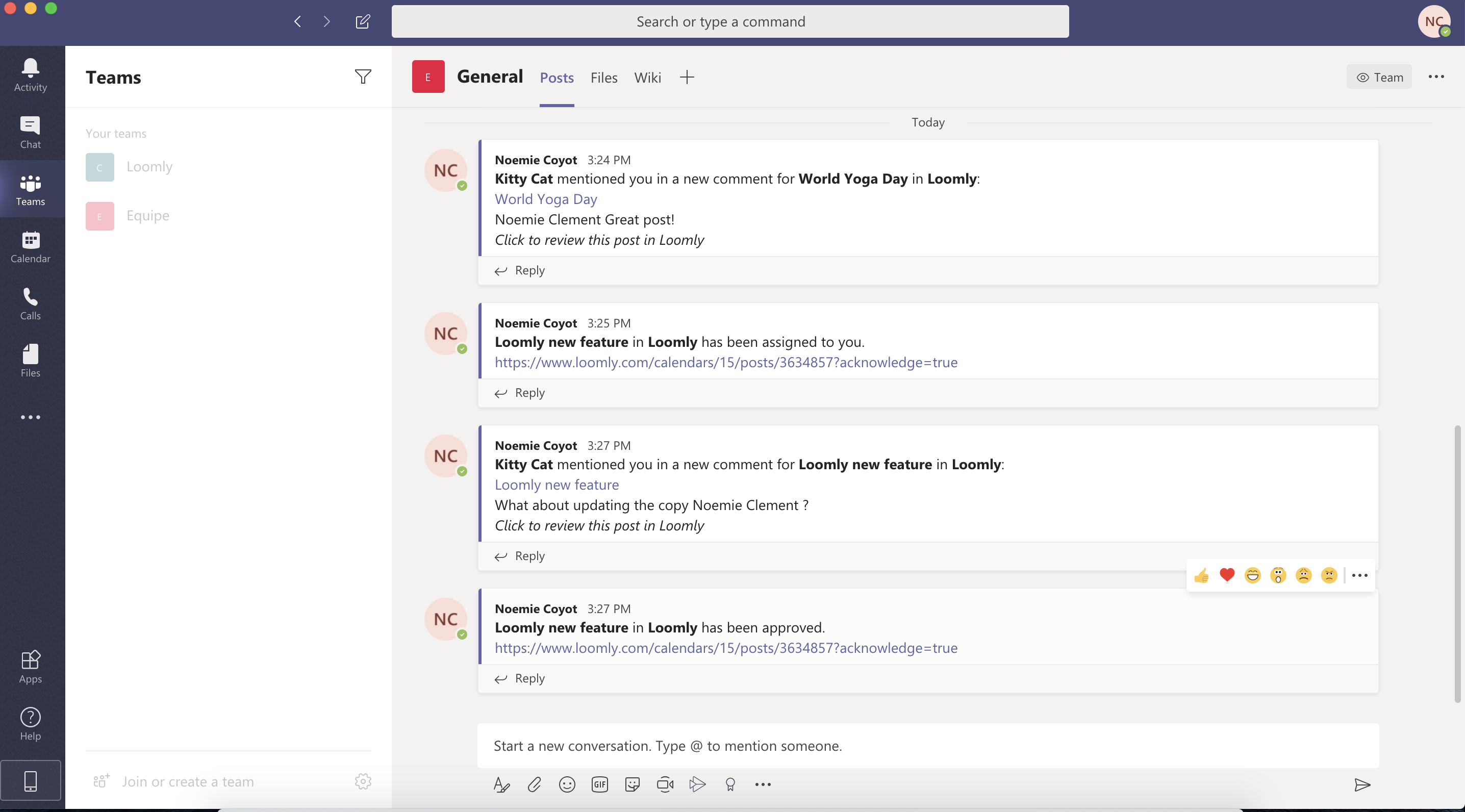1465x812 pixels.
Task: Open the More apps ellipsis in the sidebar
Action: [30, 417]
